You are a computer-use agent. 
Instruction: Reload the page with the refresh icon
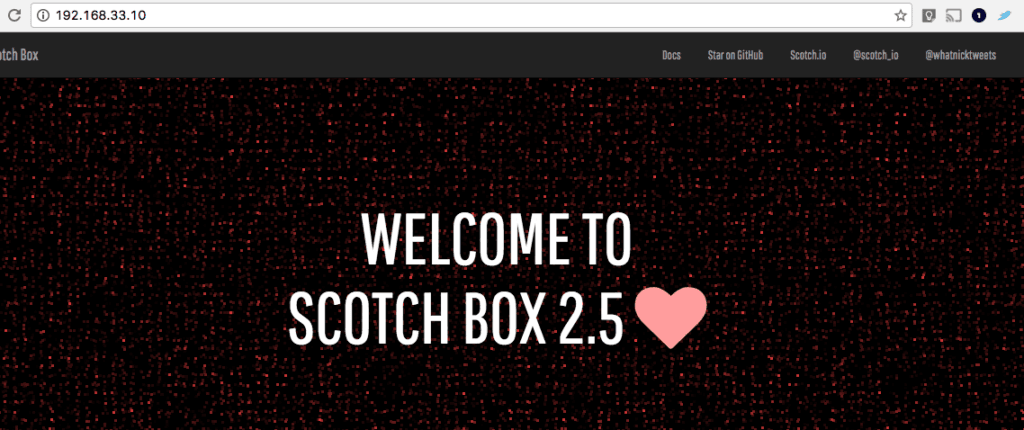coord(16,16)
